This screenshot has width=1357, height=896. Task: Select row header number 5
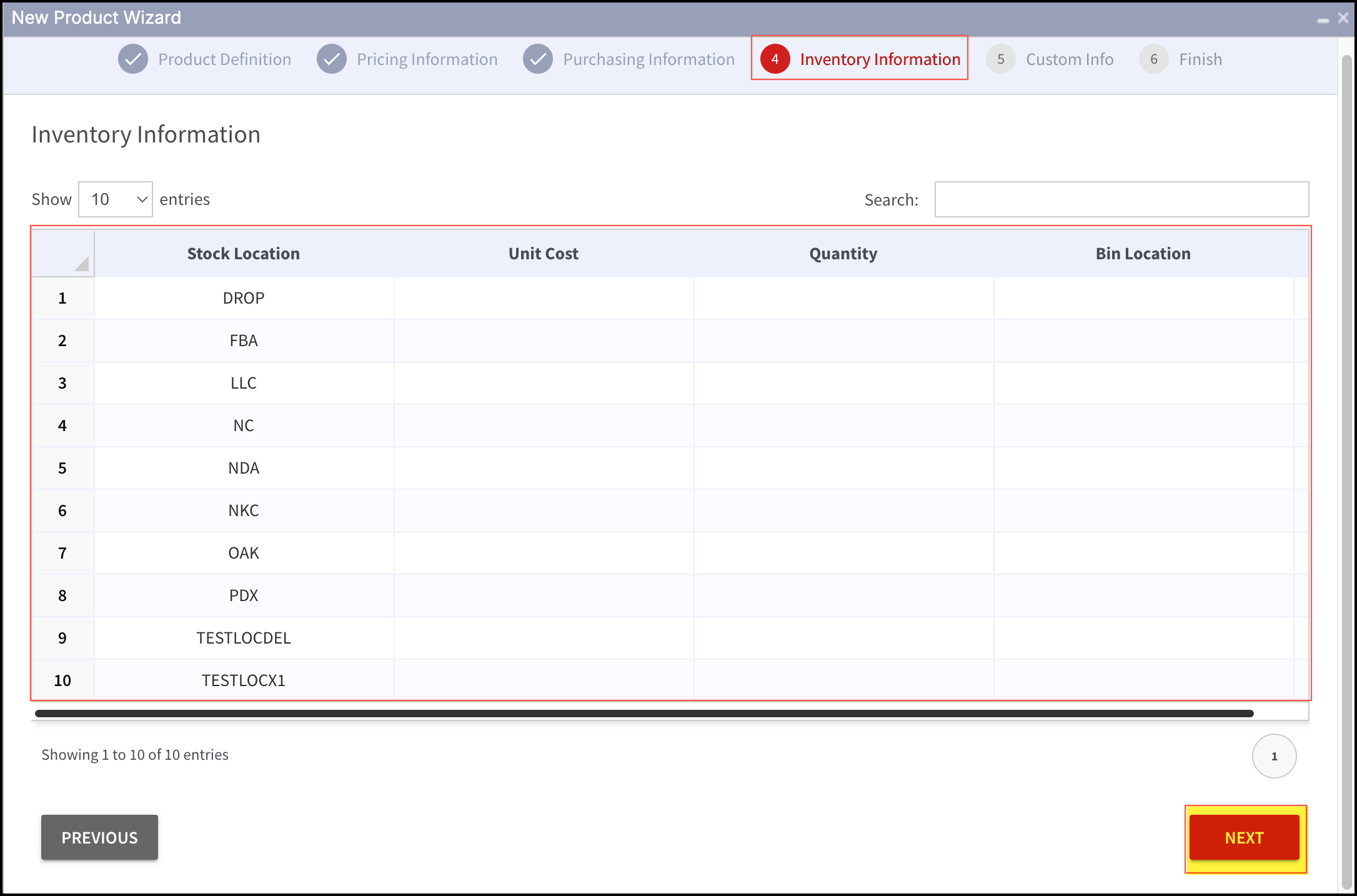(63, 468)
